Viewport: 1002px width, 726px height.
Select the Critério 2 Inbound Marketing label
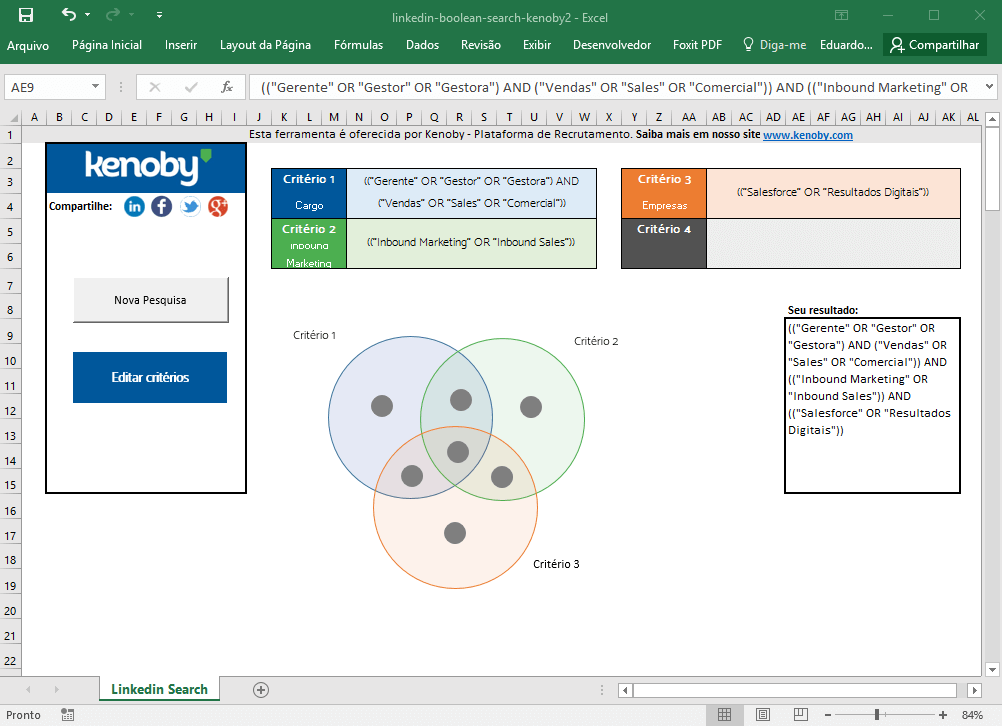[x=309, y=243]
